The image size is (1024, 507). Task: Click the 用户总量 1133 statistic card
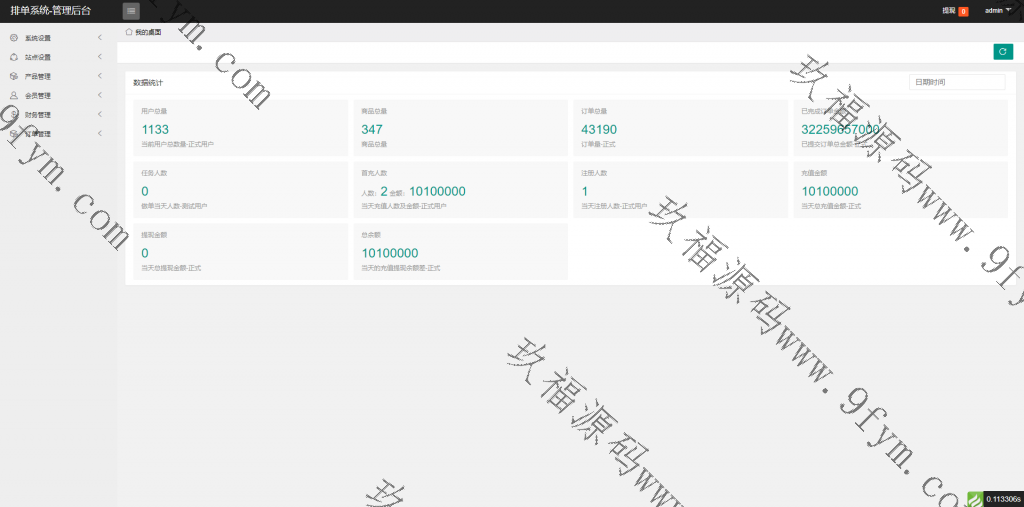[240, 126]
